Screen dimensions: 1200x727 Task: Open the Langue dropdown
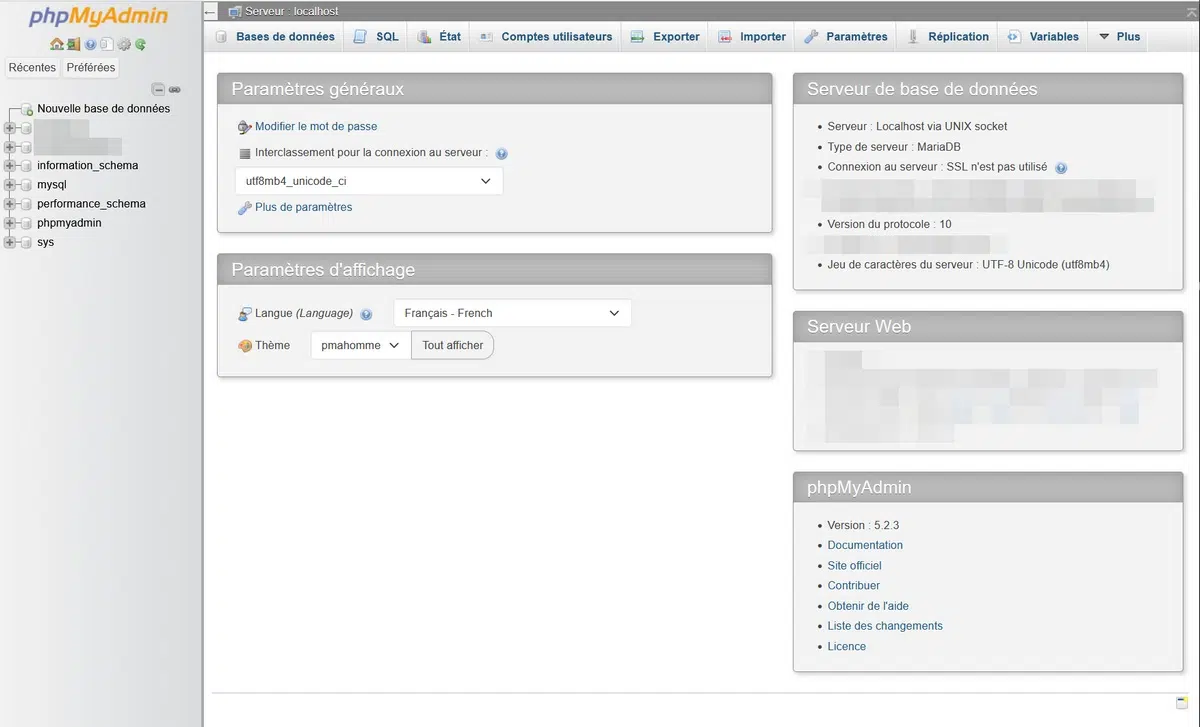pyautogui.click(x=512, y=312)
